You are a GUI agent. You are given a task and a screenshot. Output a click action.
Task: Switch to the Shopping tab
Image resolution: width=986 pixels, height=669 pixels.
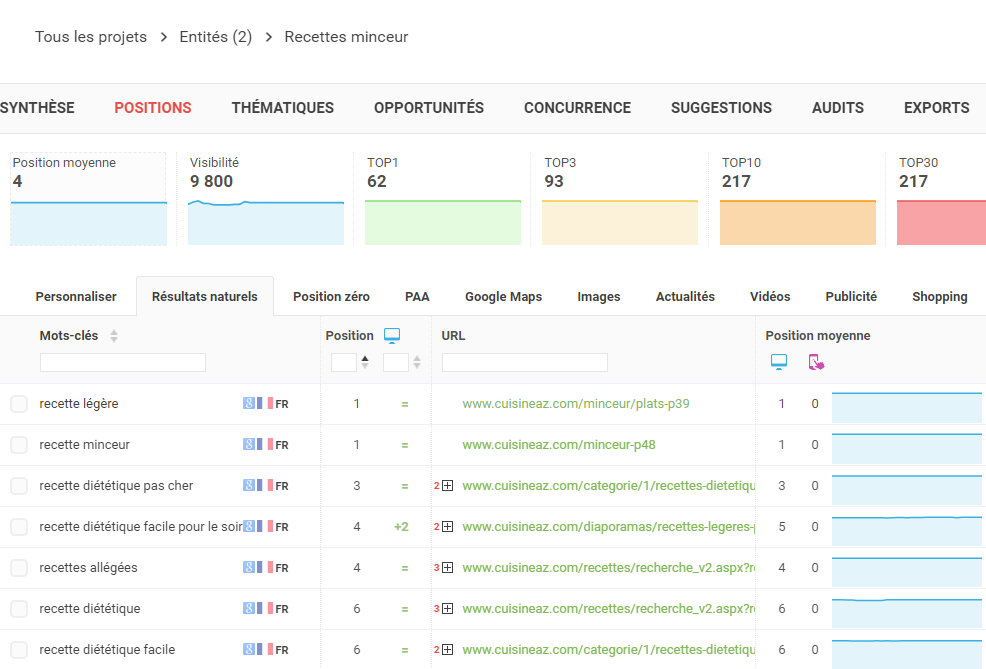point(939,297)
